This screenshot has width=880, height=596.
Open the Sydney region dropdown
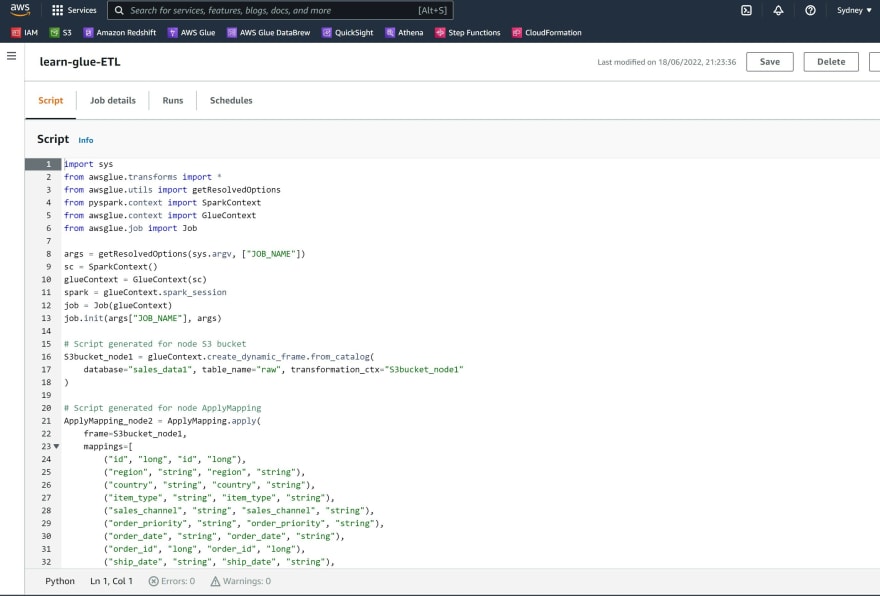click(854, 10)
